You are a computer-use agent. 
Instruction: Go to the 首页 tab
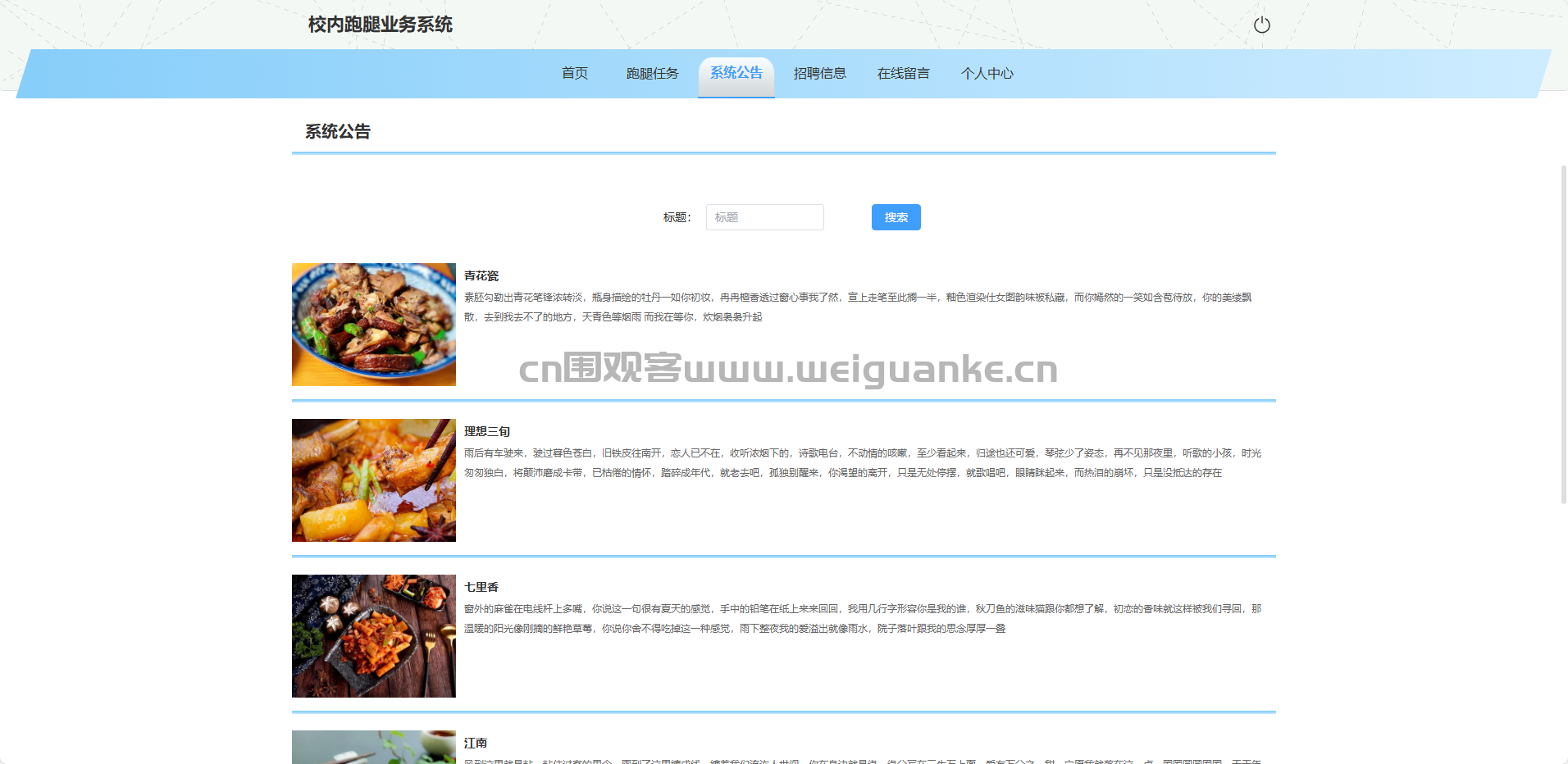[x=574, y=74]
